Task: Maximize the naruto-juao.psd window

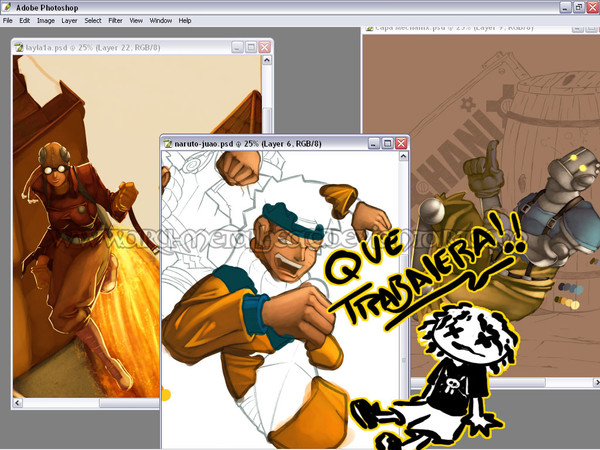Action: (x=388, y=143)
